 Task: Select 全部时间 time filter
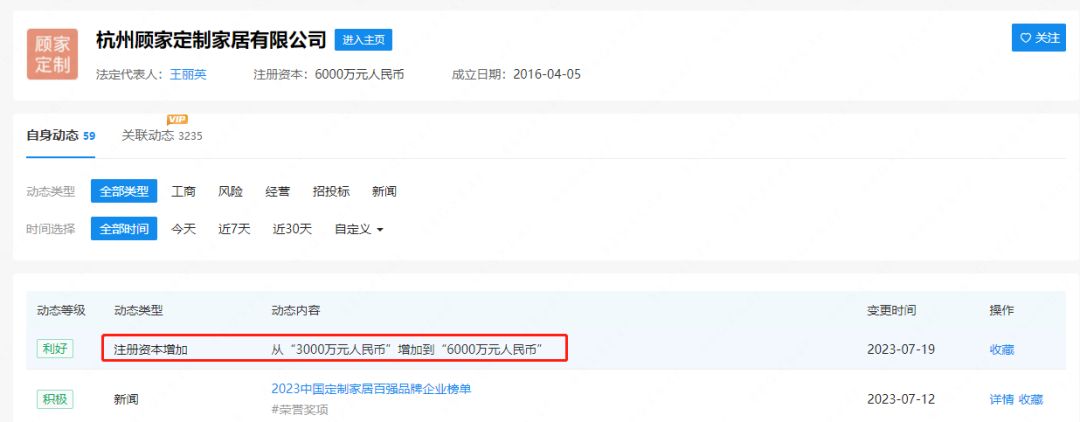(x=124, y=229)
